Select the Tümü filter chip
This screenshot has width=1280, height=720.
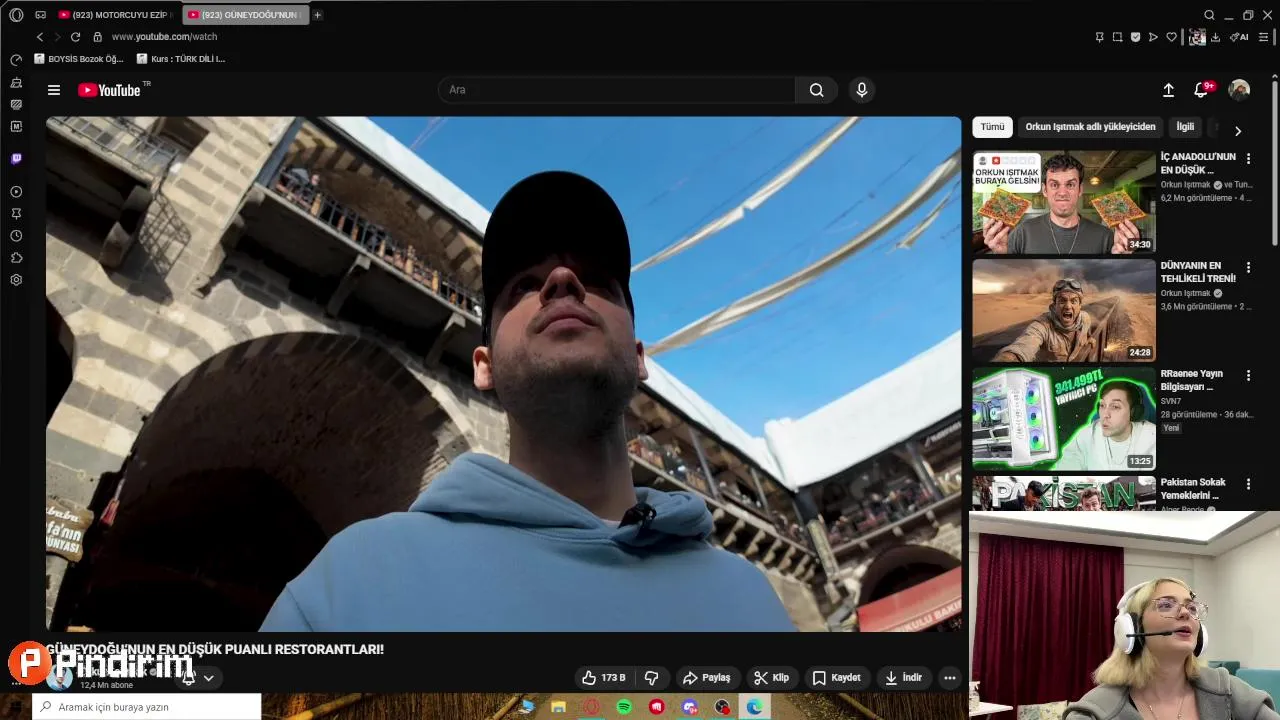click(992, 127)
